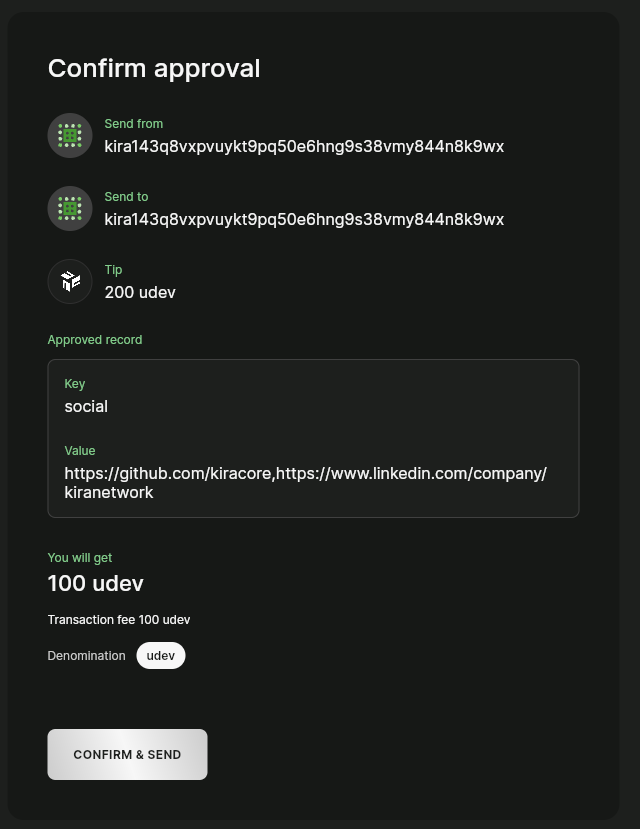
Task: Click the Confirm approval heading
Action: coord(154,68)
